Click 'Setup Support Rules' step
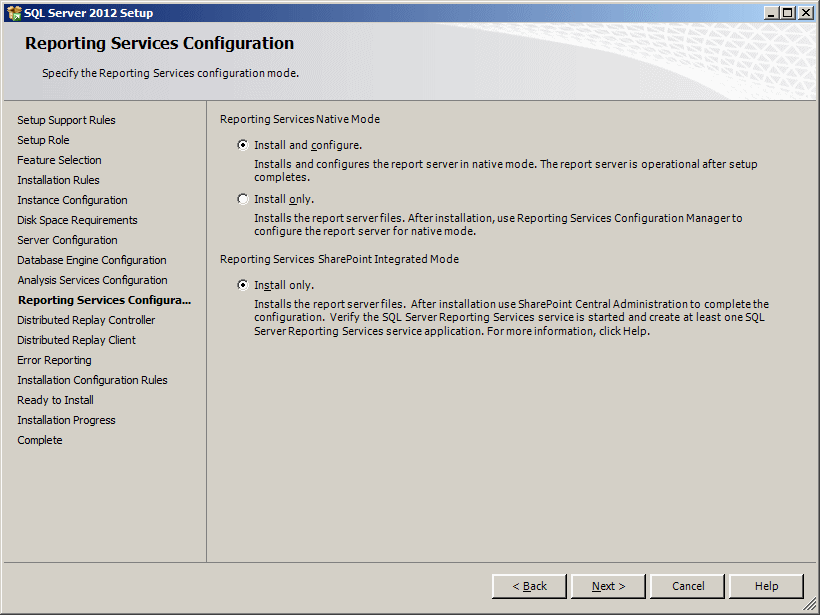The height and width of the screenshot is (615, 820). click(x=66, y=120)
